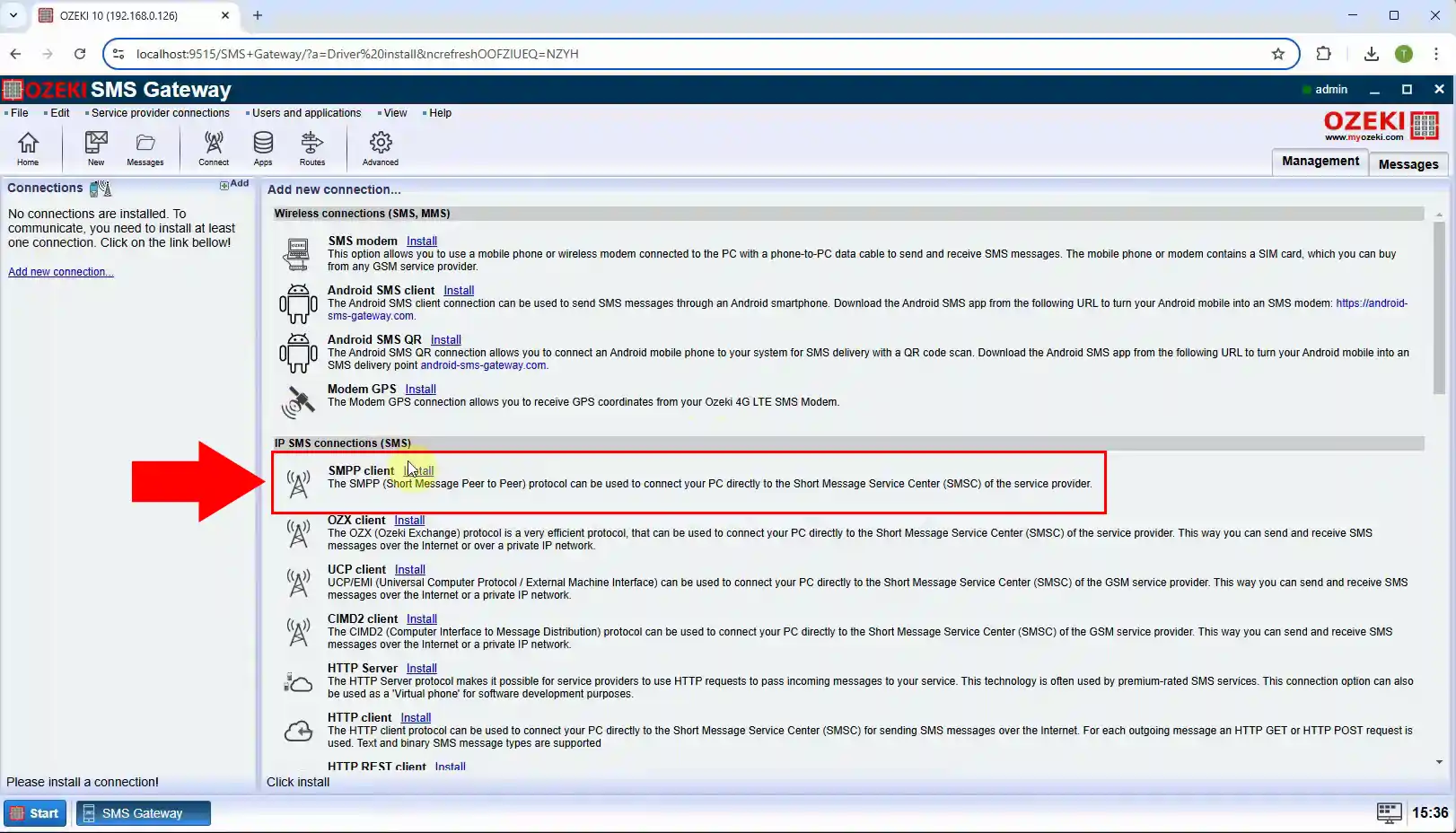
Task: Click the Android SMS QR robot icon
Action: click(x=298, y=353)
